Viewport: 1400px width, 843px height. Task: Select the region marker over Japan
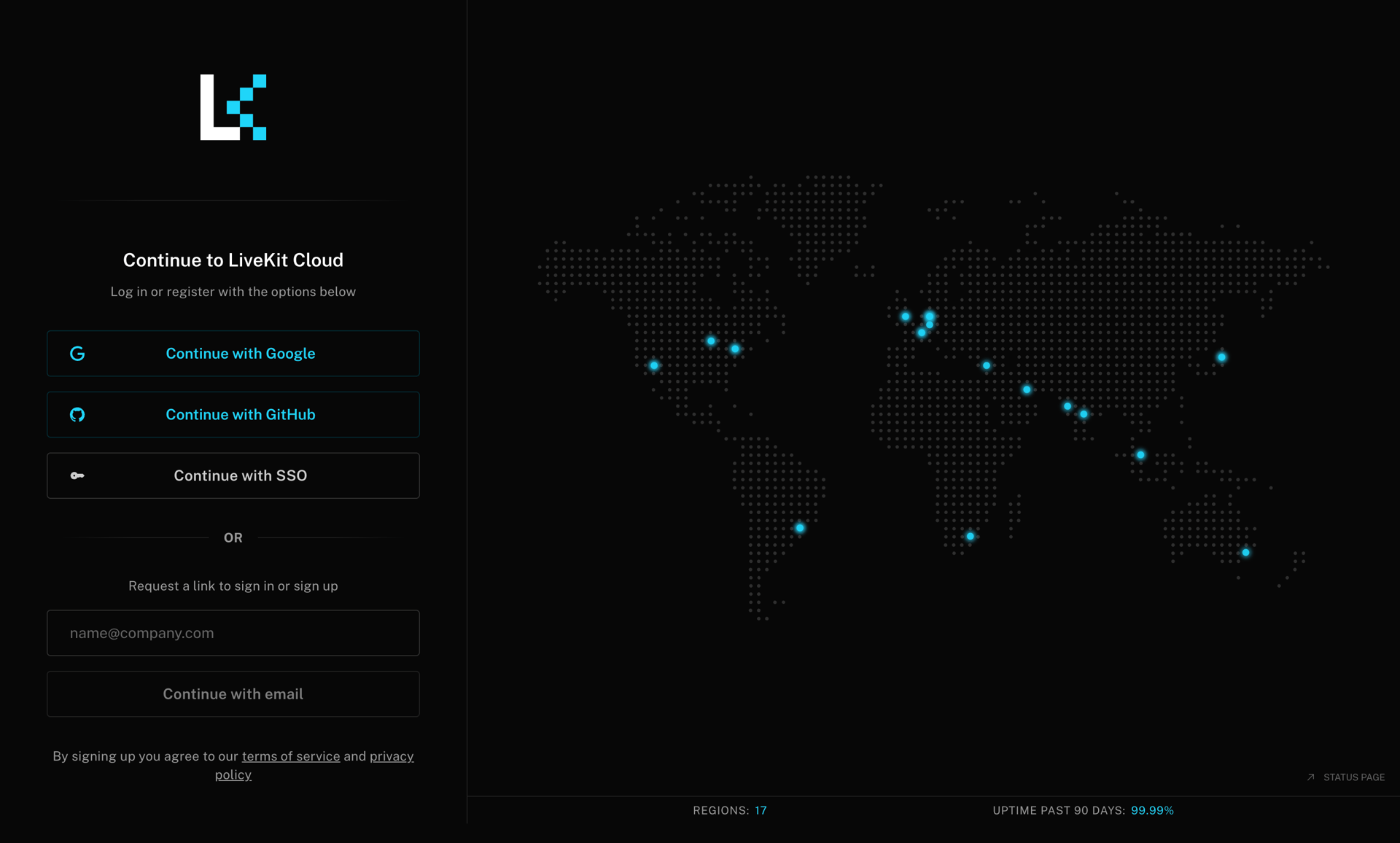click(1224, 357)
